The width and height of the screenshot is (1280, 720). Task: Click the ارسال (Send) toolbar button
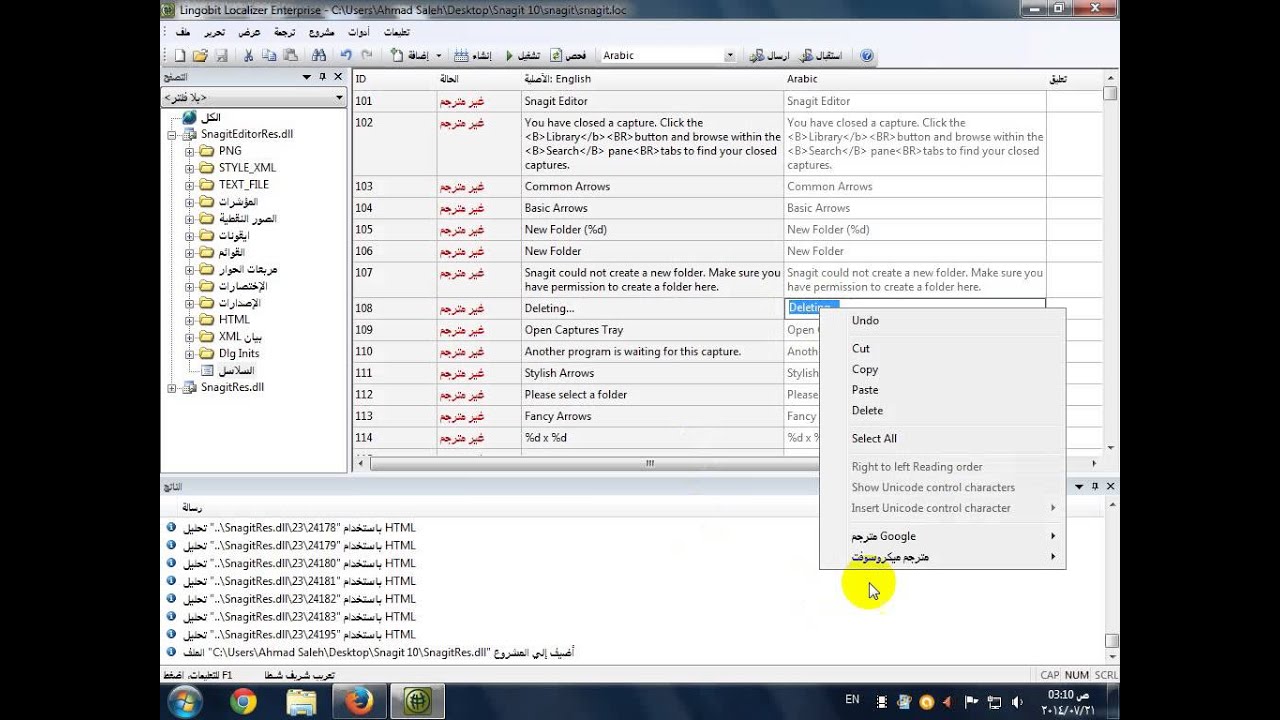768,56
